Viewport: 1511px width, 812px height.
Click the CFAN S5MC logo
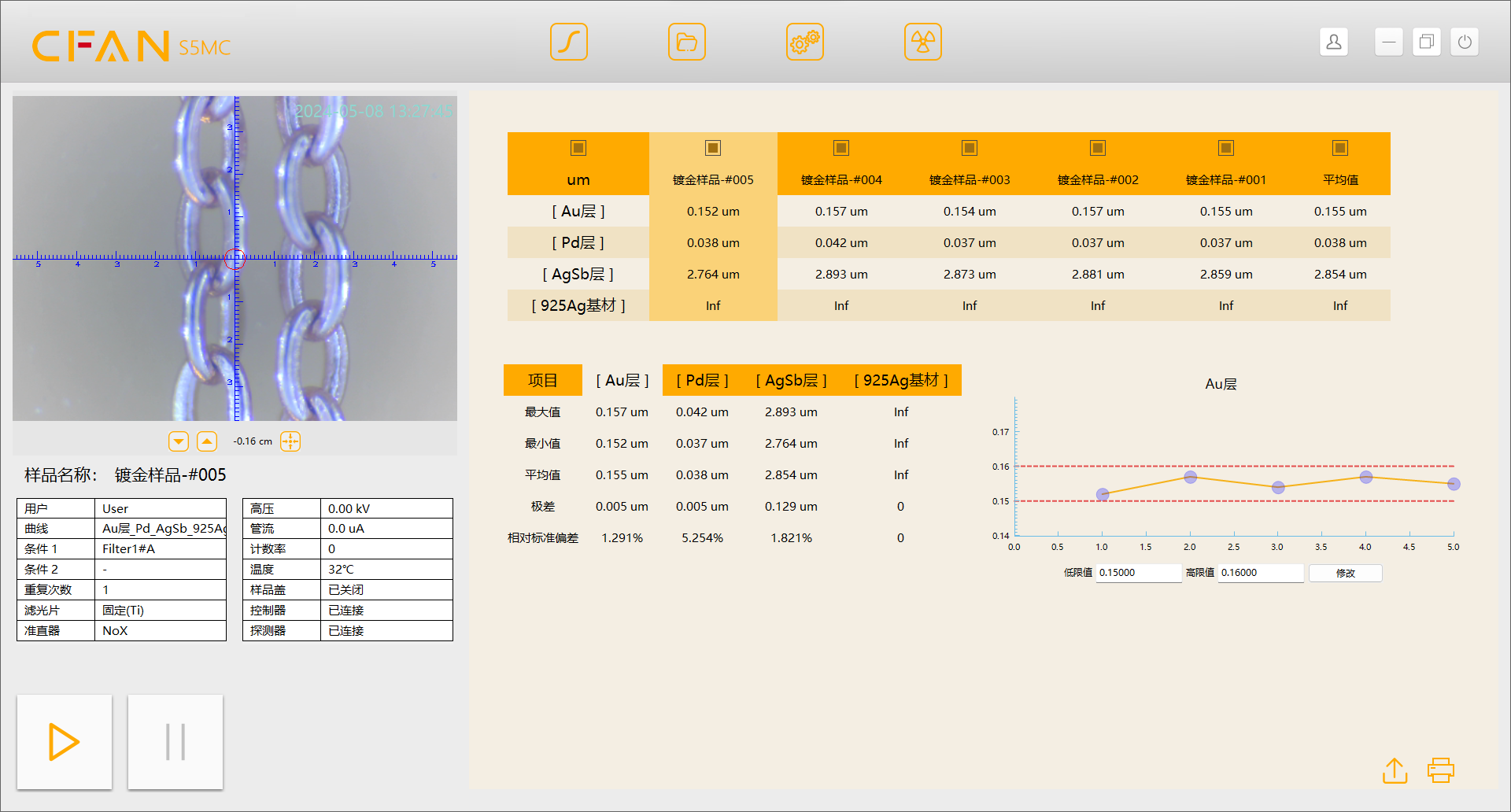[x=131, y=46]
